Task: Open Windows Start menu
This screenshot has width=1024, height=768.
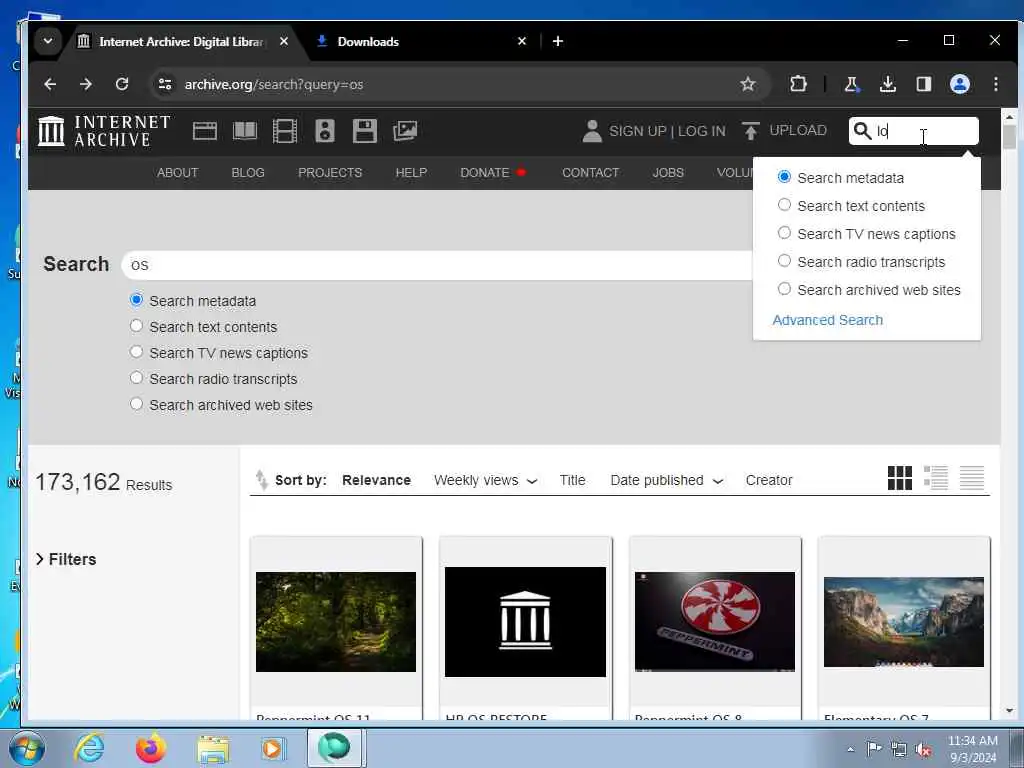Action: pos(27,748)
